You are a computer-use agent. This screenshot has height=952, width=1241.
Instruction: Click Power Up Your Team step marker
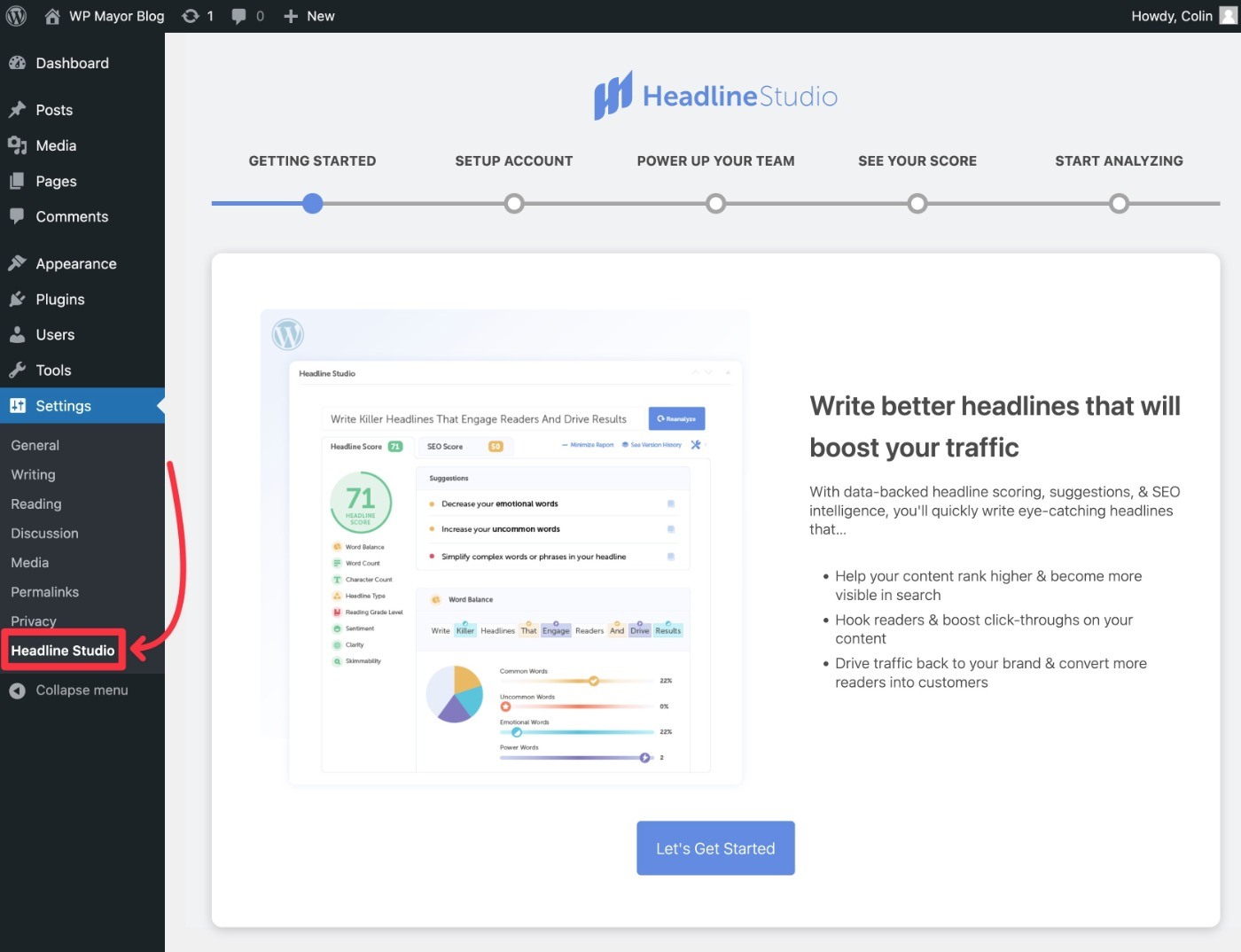[716, 203]
